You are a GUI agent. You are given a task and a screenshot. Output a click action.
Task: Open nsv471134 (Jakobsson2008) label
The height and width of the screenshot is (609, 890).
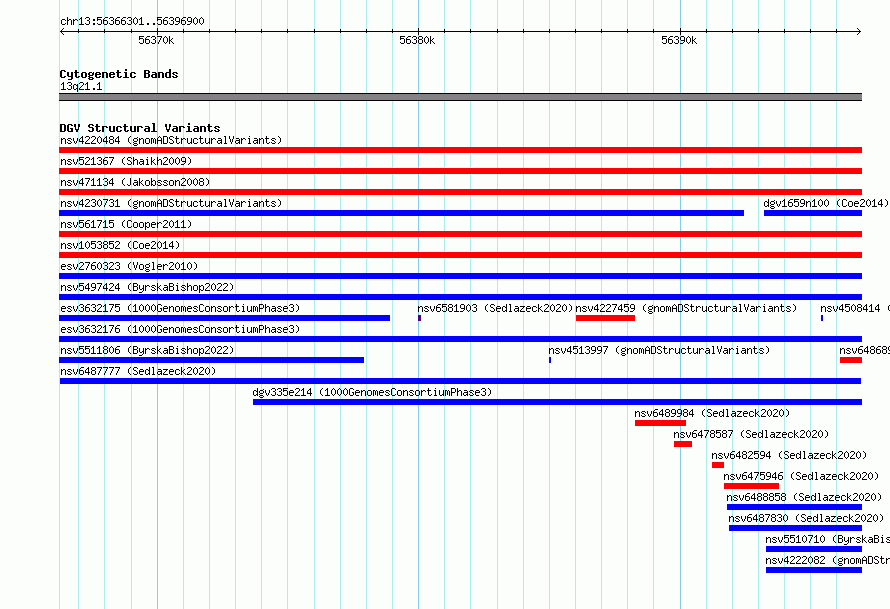click(x=135, y=182)
